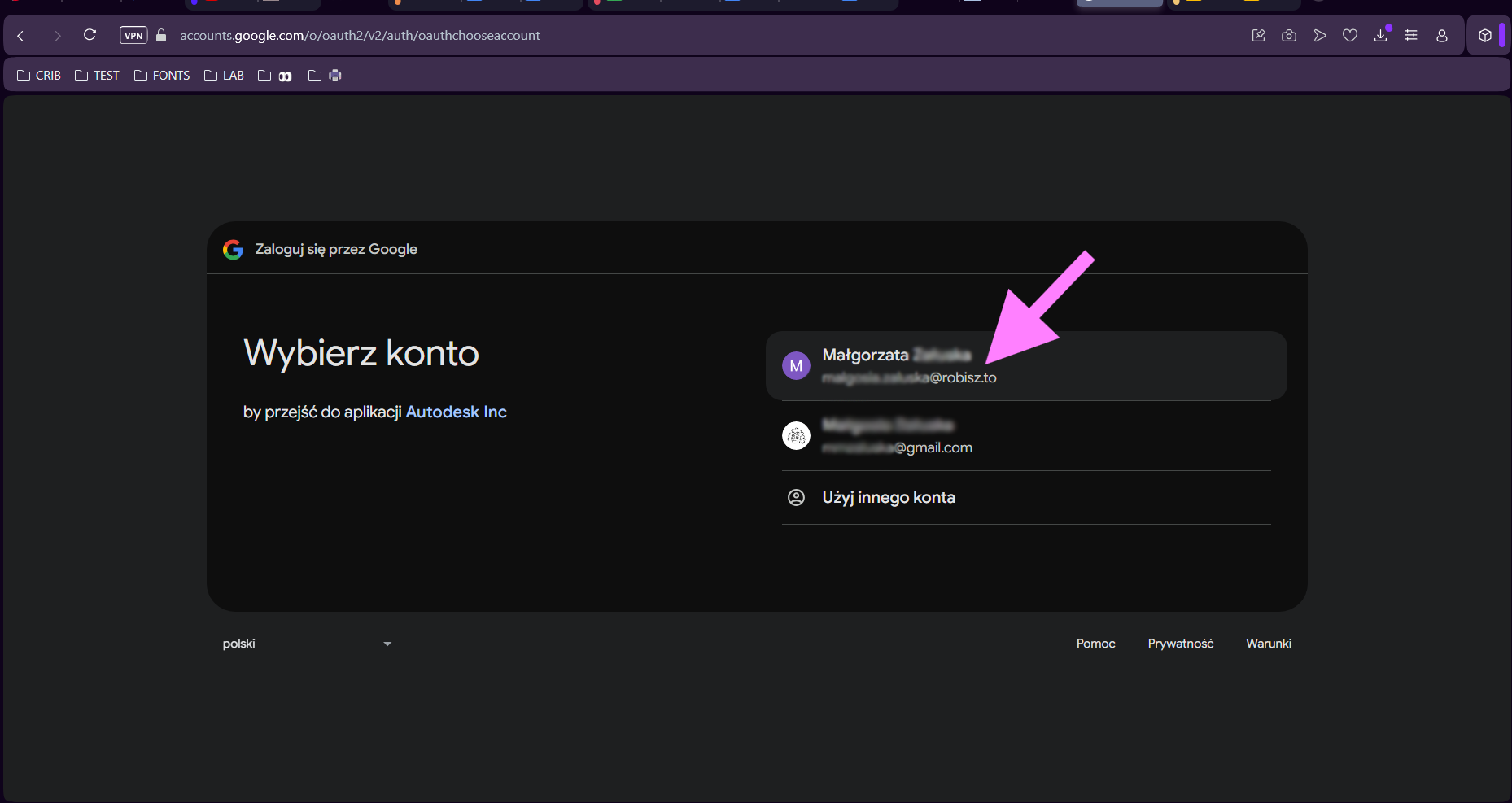Screen dimensions: 1512x803
Task: Toggle the VPN badge in address bar
Action: click(x=133, y=36)
